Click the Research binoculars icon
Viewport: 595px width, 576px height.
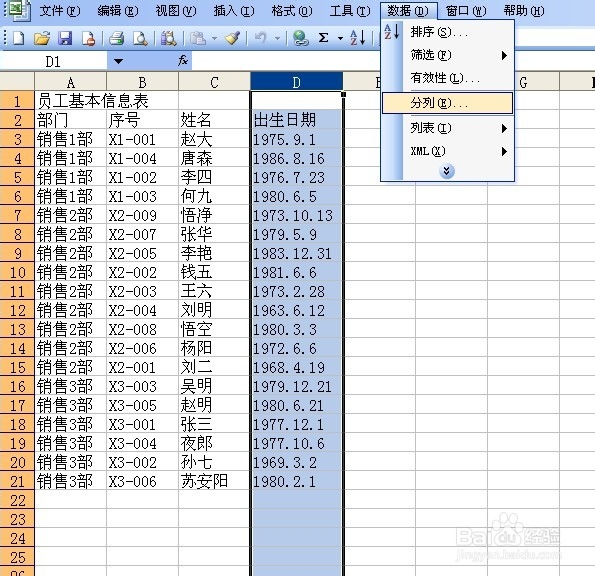pos(168,38)
